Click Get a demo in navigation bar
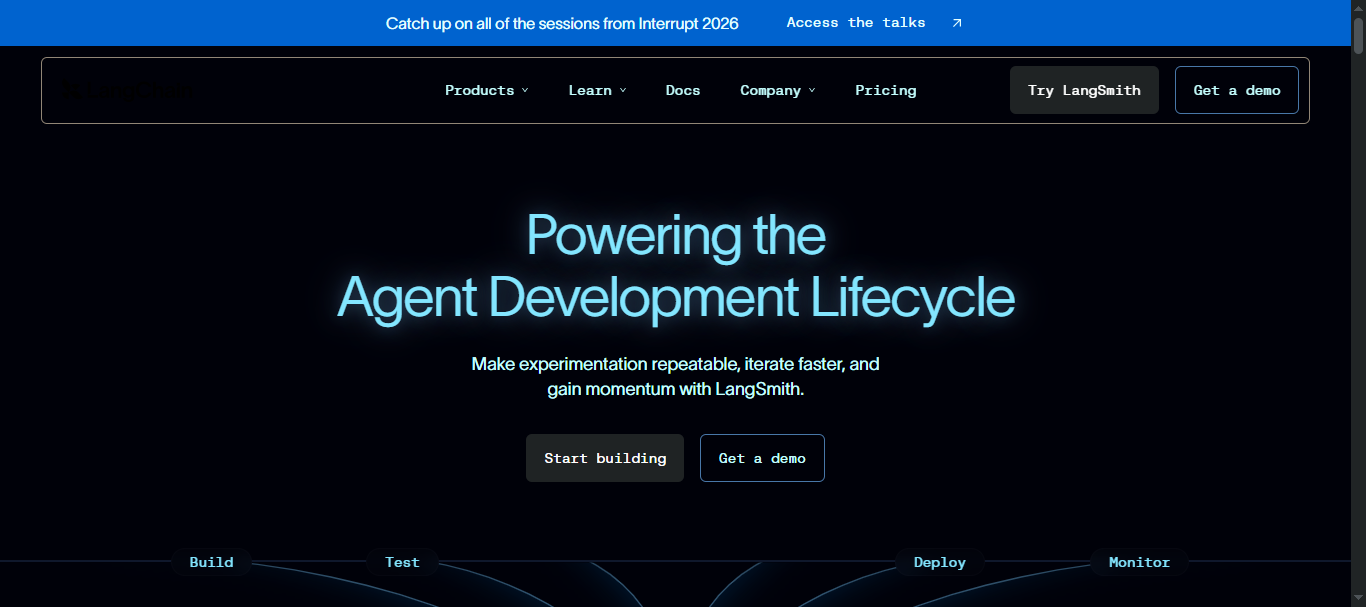Screen dimensions: 1366x607 (x=1237, y=90)
